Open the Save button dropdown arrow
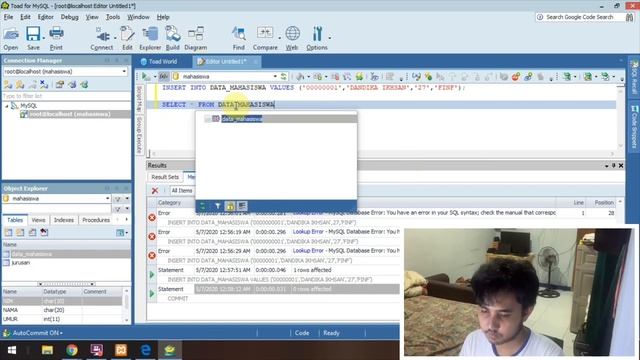 tap(44, 38)
